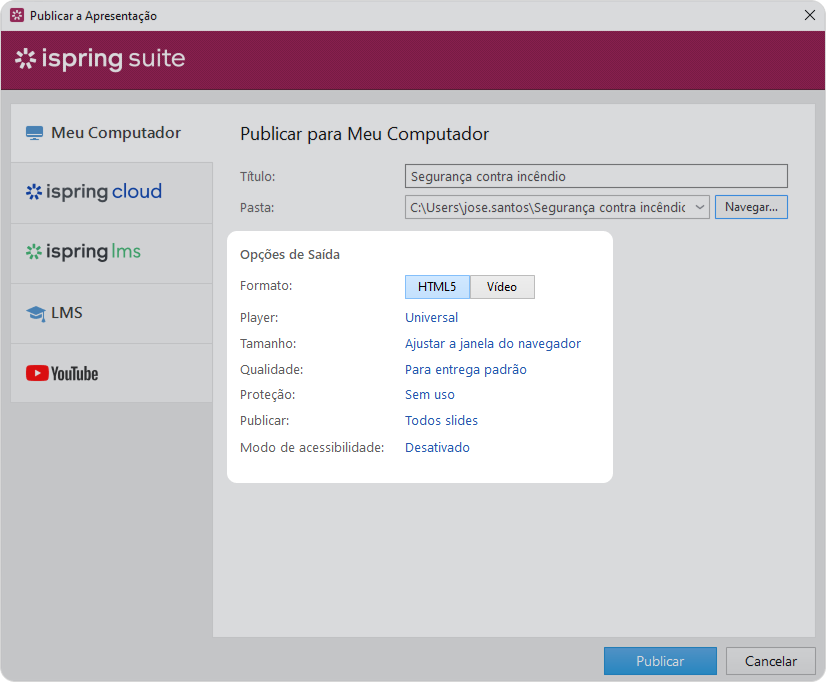
Task: Click the green iSpring LMS logo icon
Action: [34, 252]
